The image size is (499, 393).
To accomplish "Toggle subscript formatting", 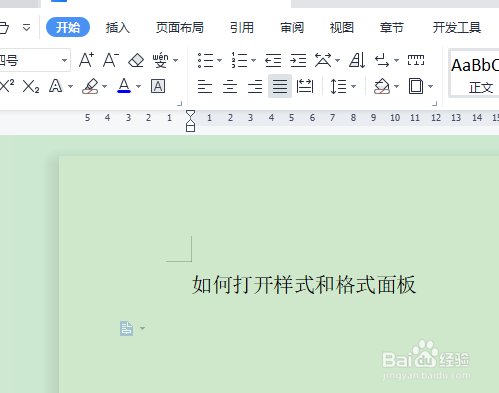I will 31,86.
